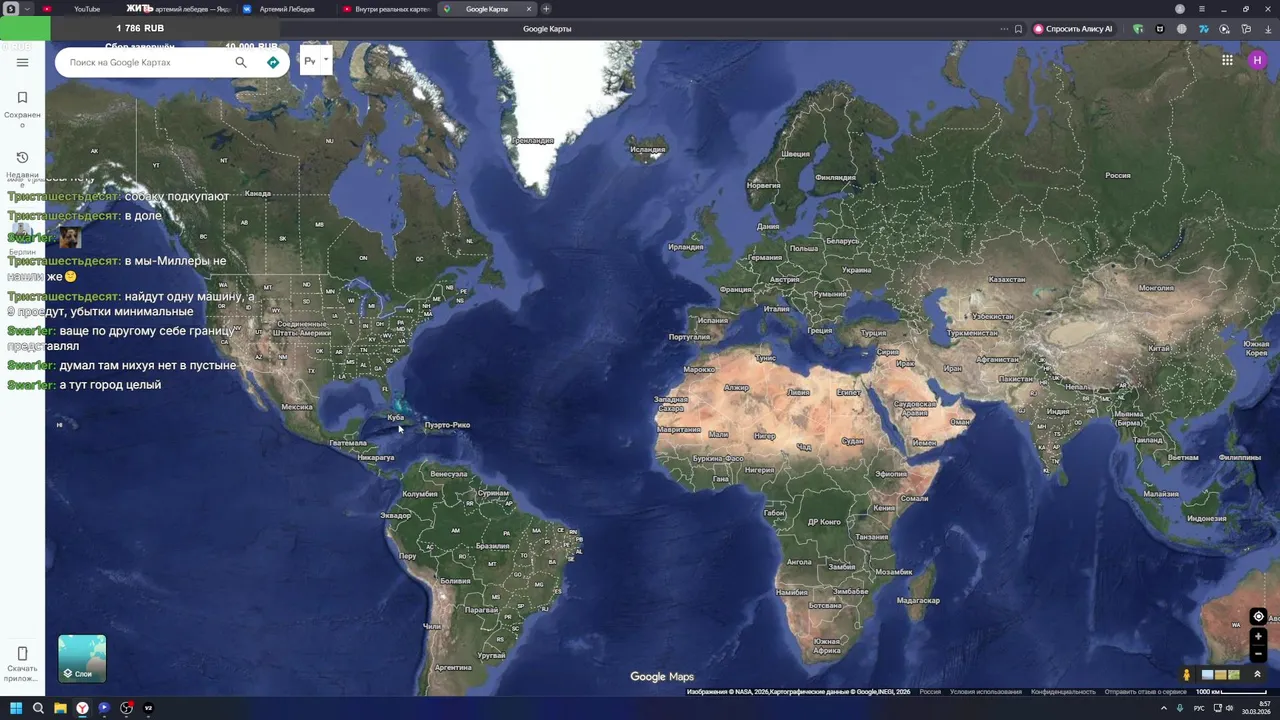Image resolution: width=1280 pixels, height=720 pixels.
Task: Toggle the Ру input tool button
Action: [x=310, y=61]
